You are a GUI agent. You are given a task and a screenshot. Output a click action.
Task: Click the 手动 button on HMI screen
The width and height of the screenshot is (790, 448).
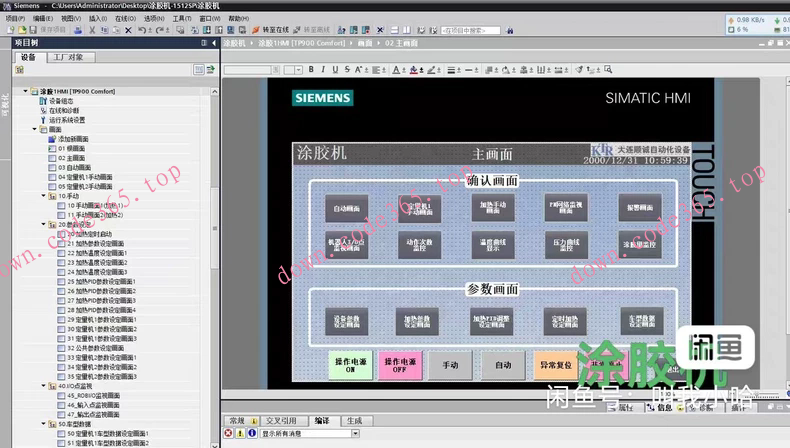coord(450,366)
